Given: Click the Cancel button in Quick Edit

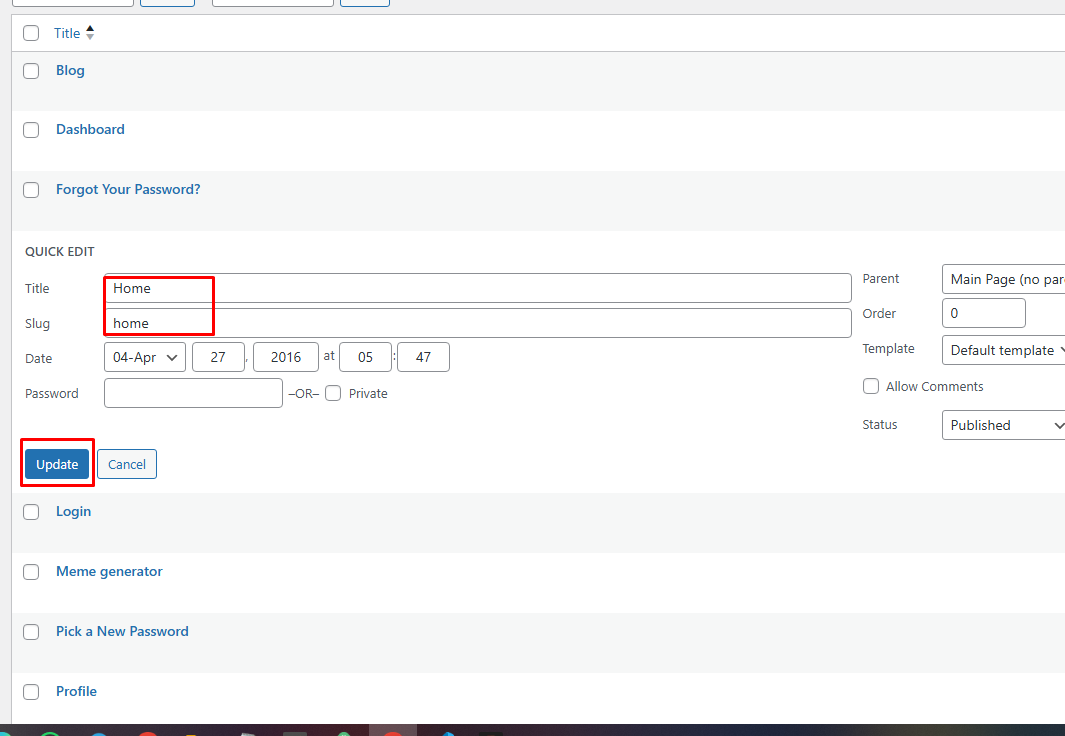Looking at the screenshot, I should (127, 464).
